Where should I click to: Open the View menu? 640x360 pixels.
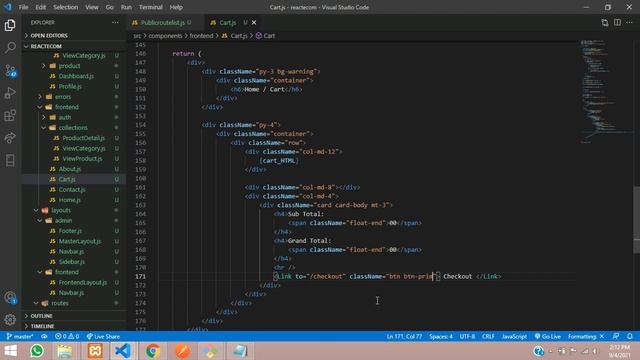point(92,7)
